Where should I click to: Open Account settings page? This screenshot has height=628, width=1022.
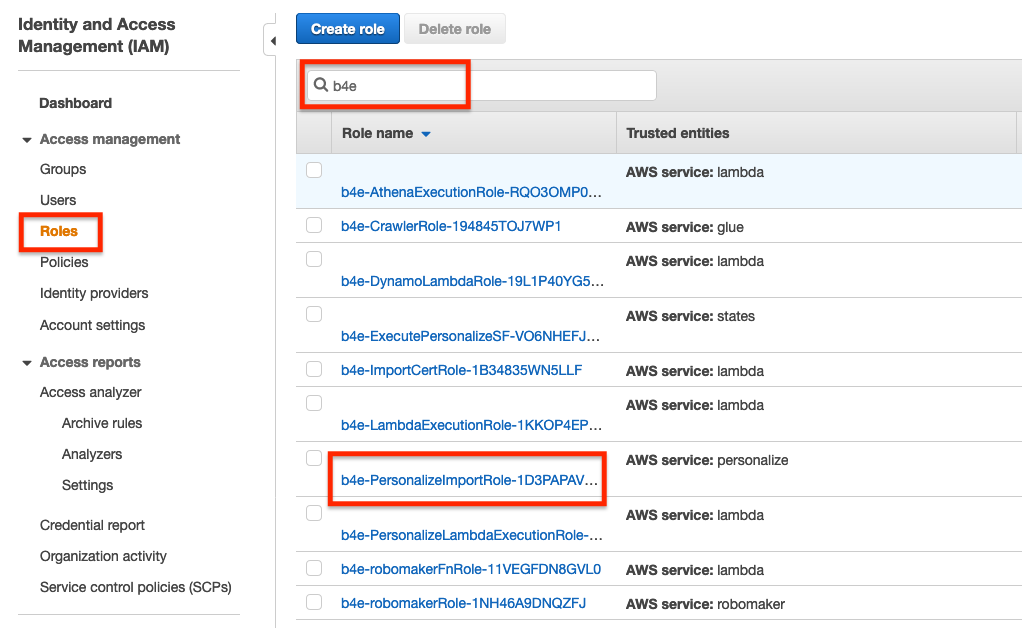93,325
